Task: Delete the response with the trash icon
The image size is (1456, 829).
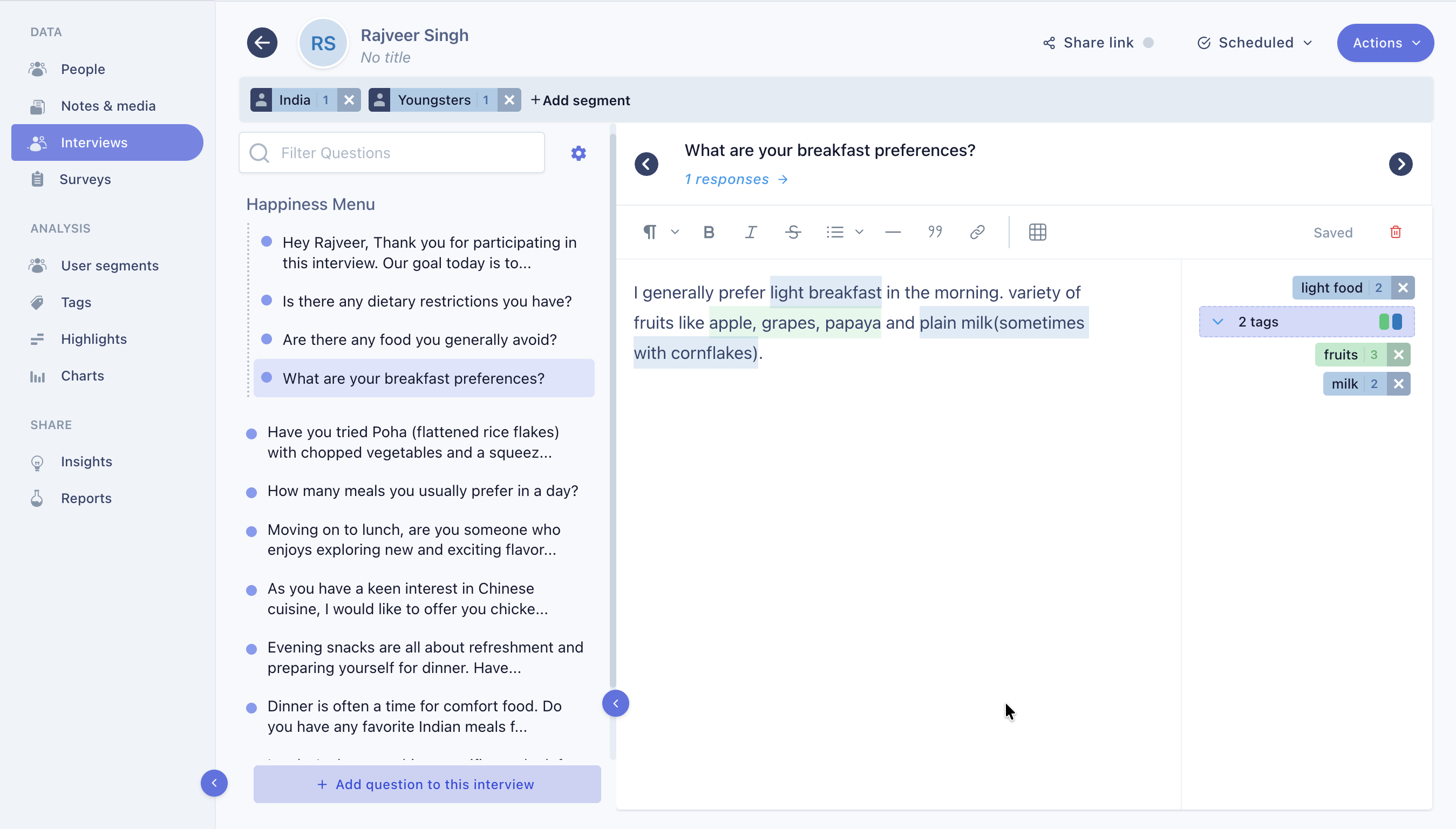Action: 1395,232
